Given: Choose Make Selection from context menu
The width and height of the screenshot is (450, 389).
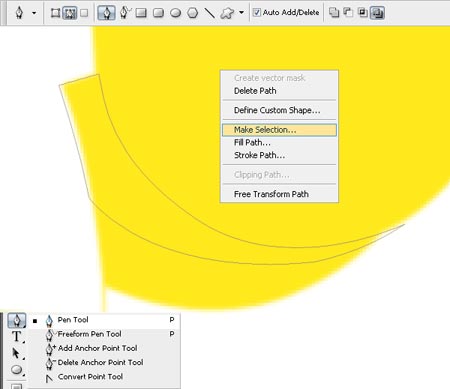Looking at the screenshot, I should pyautogui.click(x=279, y=130).
